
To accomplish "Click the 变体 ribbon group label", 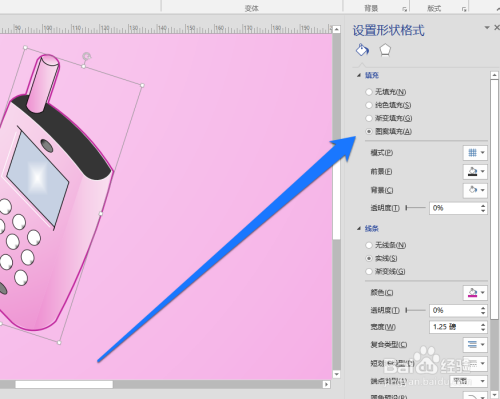I will pos(252,8).
